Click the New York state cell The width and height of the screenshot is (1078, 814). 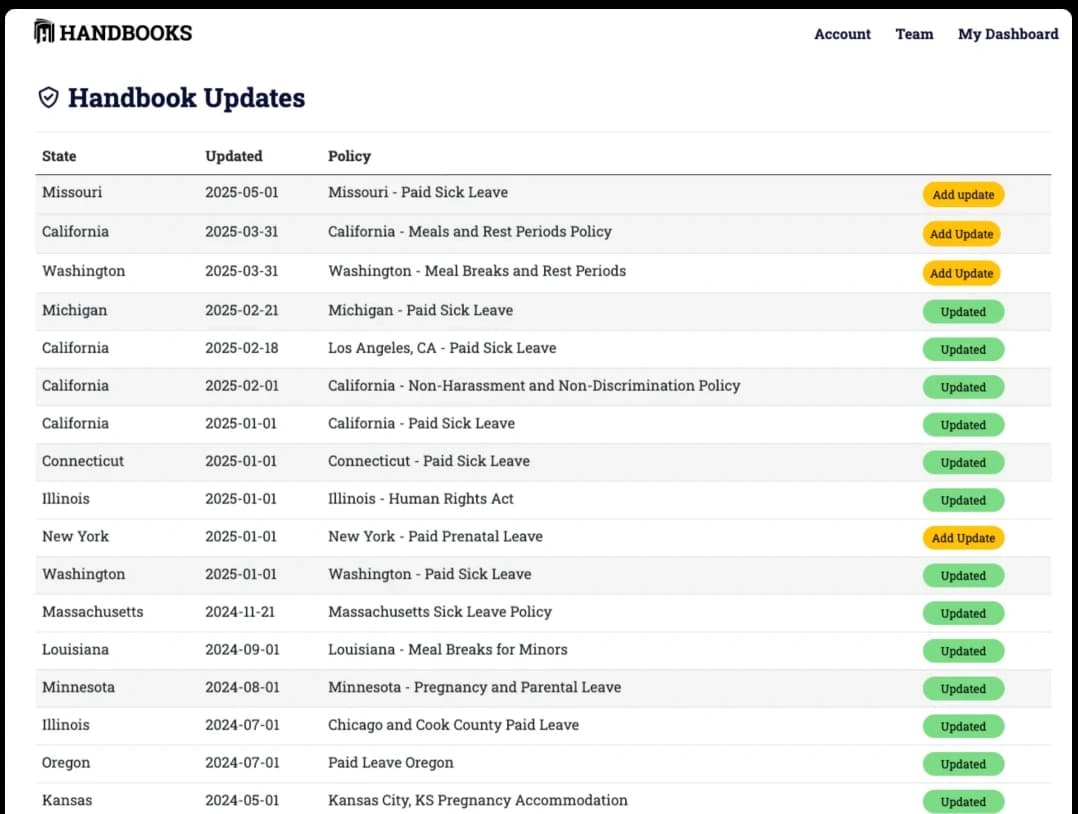pyautogui.click(x=75, y=536)
